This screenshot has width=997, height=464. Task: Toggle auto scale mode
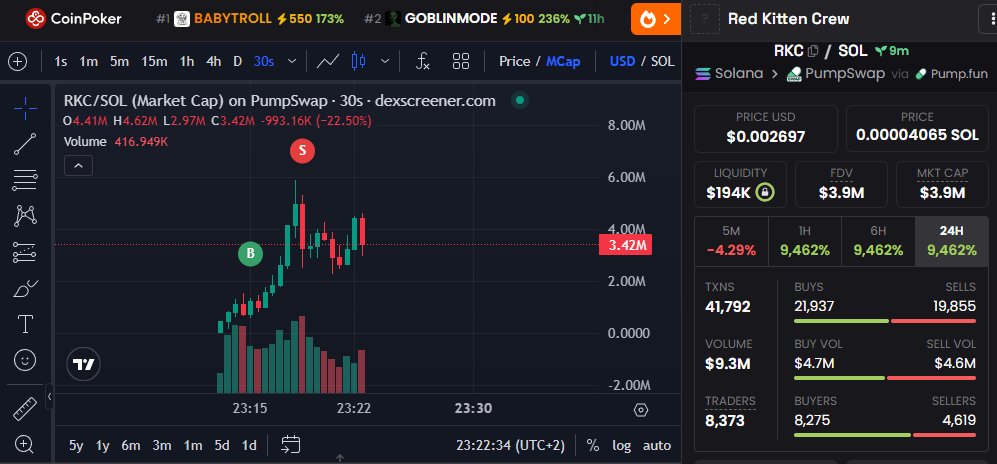(657, 446)
